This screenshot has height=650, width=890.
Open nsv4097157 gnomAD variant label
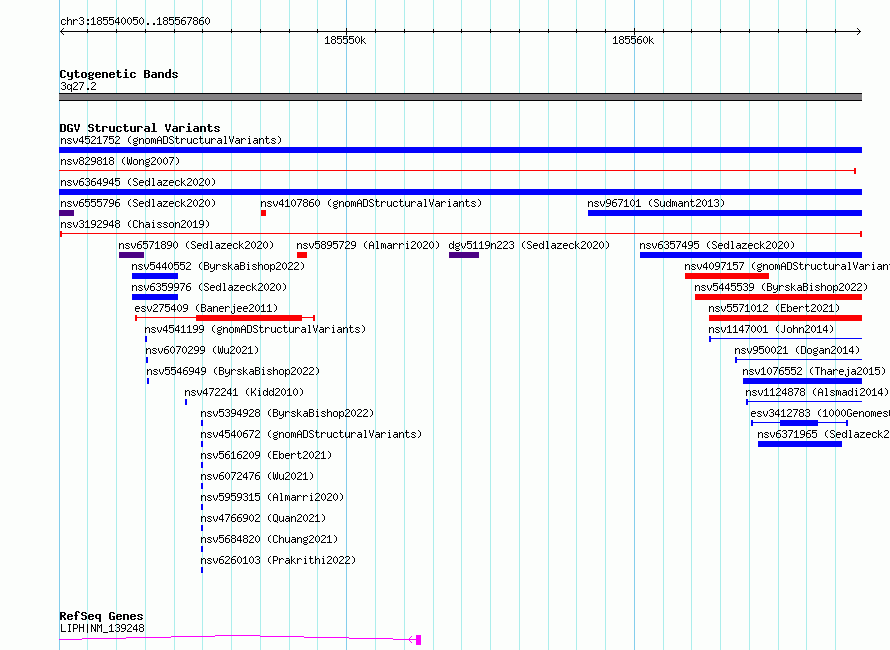point(787,266)
